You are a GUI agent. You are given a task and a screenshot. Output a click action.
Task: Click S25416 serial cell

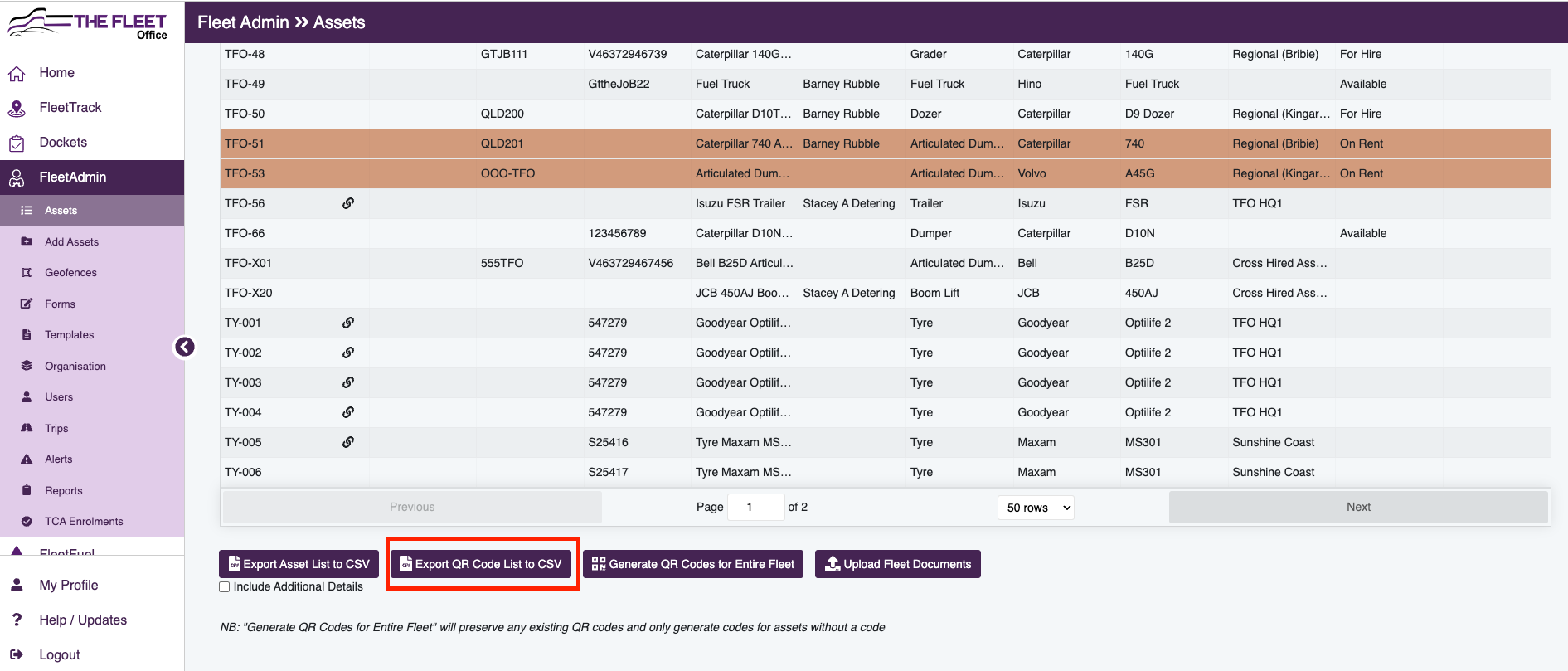(x=608, y=442)
